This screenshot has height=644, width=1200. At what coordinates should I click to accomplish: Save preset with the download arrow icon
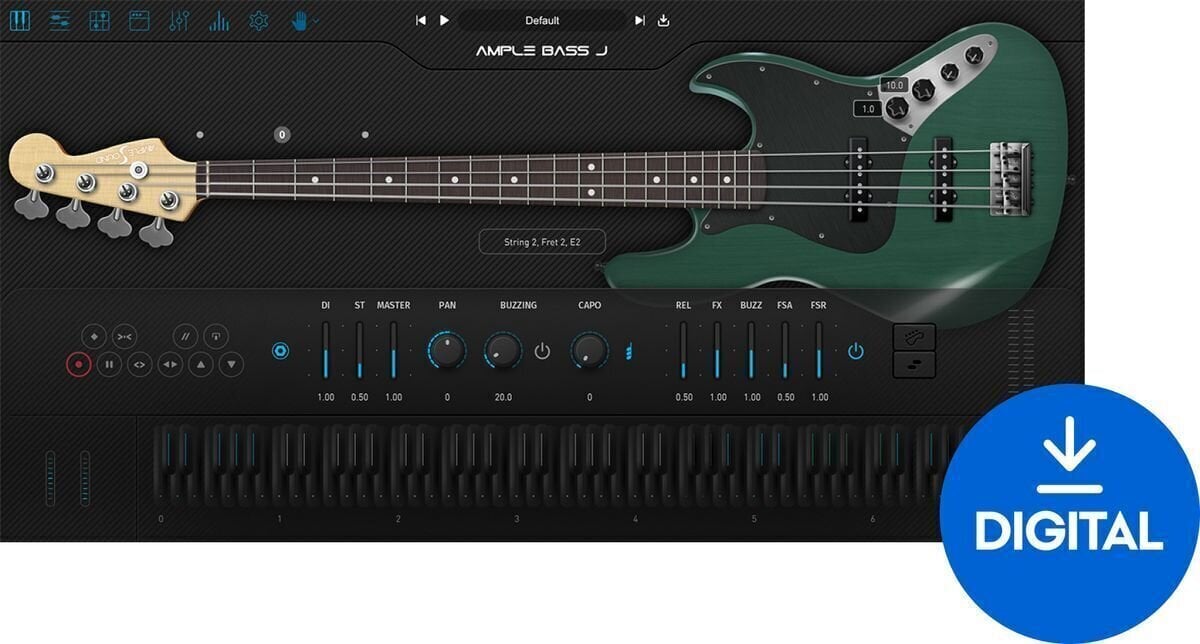coord(663,20)
